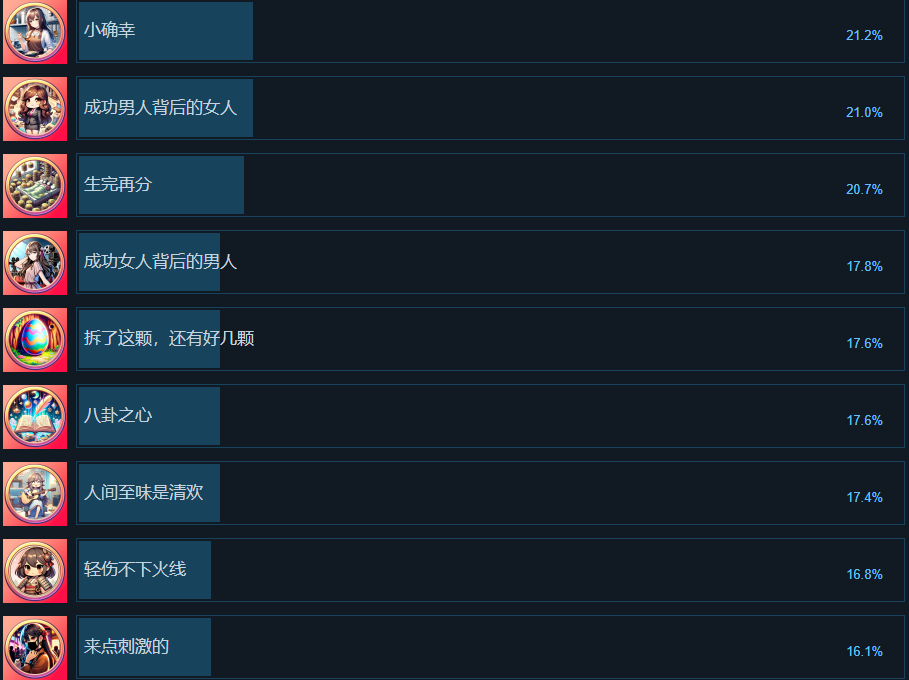
Task: Click the 生完再分 achievement icon
Action: pos(35,185)
